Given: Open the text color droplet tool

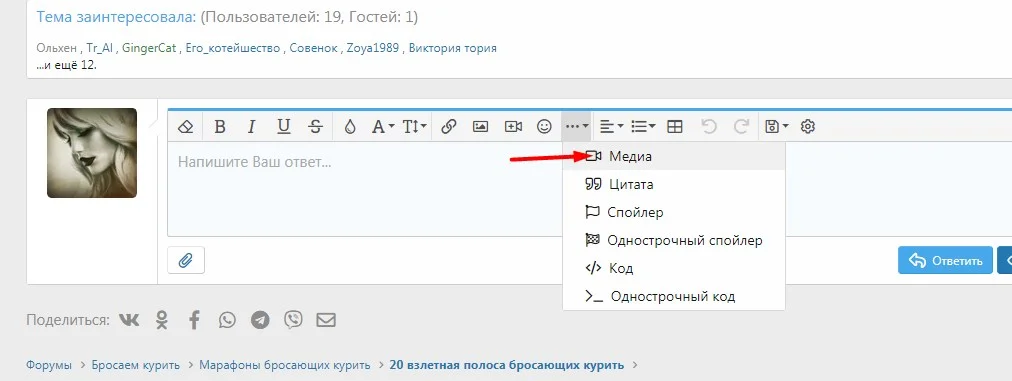Looking at the screenshot, I should pos(350,127).
